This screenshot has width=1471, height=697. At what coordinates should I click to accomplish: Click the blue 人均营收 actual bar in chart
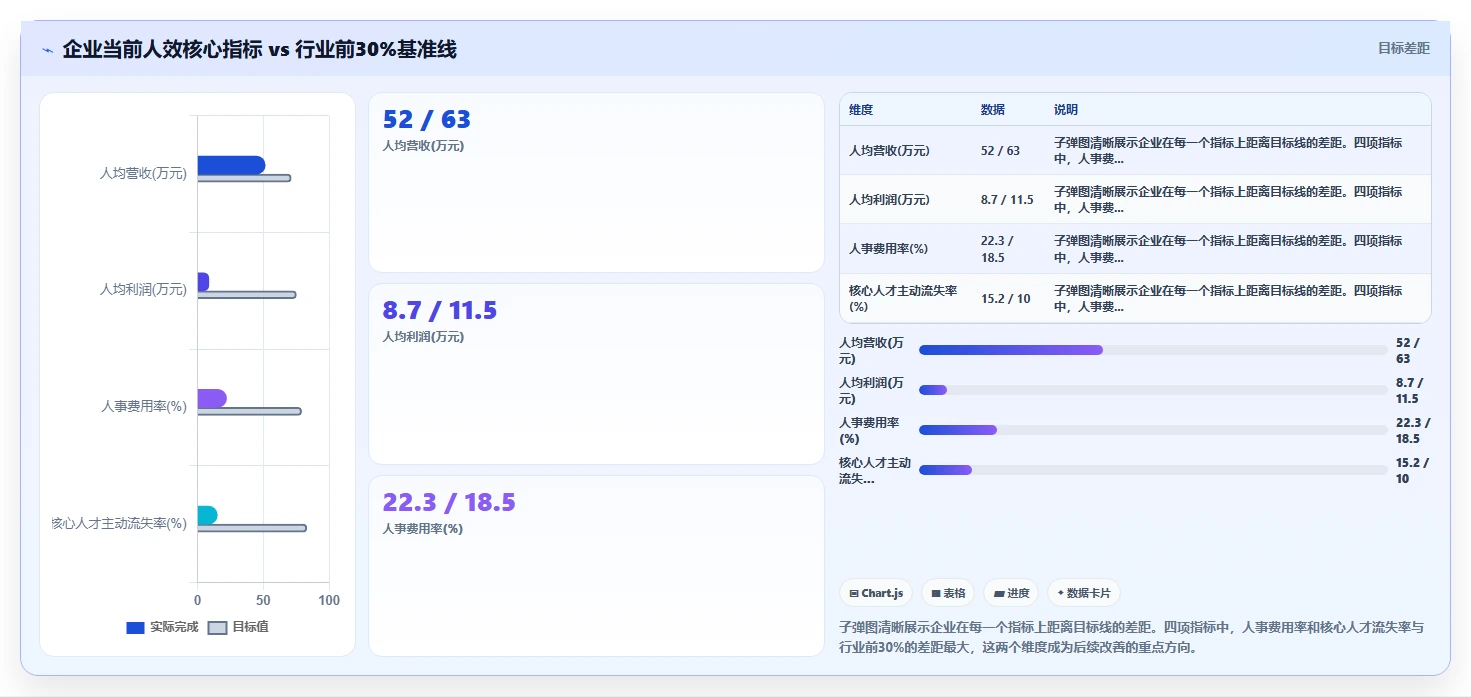point(231,165)
